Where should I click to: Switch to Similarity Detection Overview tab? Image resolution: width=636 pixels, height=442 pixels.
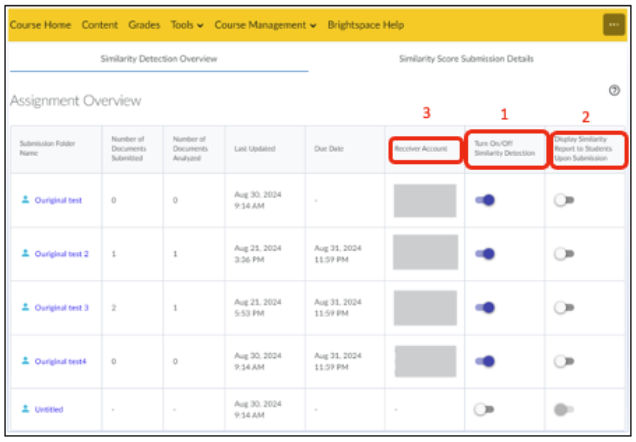[159, 59]
